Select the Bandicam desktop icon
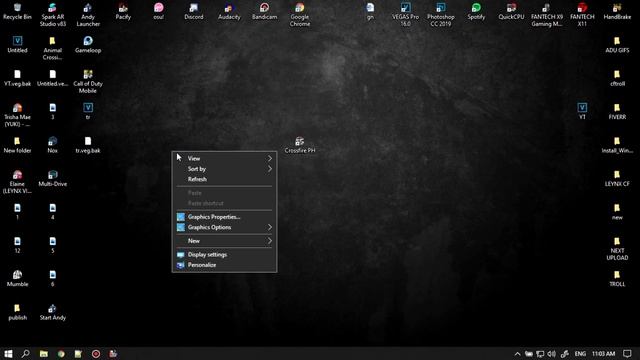640x360 pixels. (x=264, y=11)
